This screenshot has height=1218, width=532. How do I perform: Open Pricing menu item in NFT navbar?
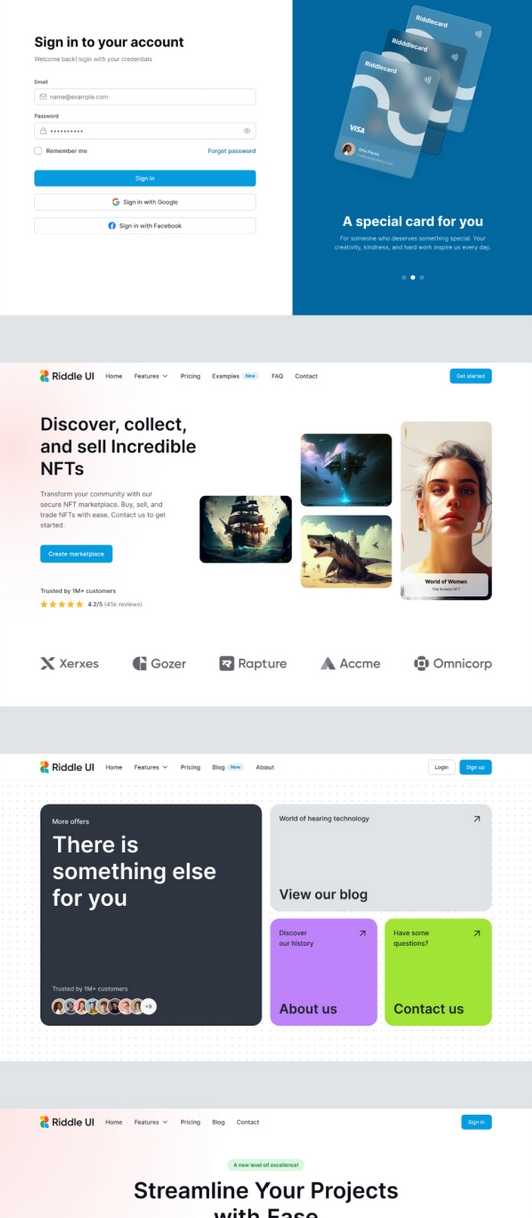click(x=190, y=376)
